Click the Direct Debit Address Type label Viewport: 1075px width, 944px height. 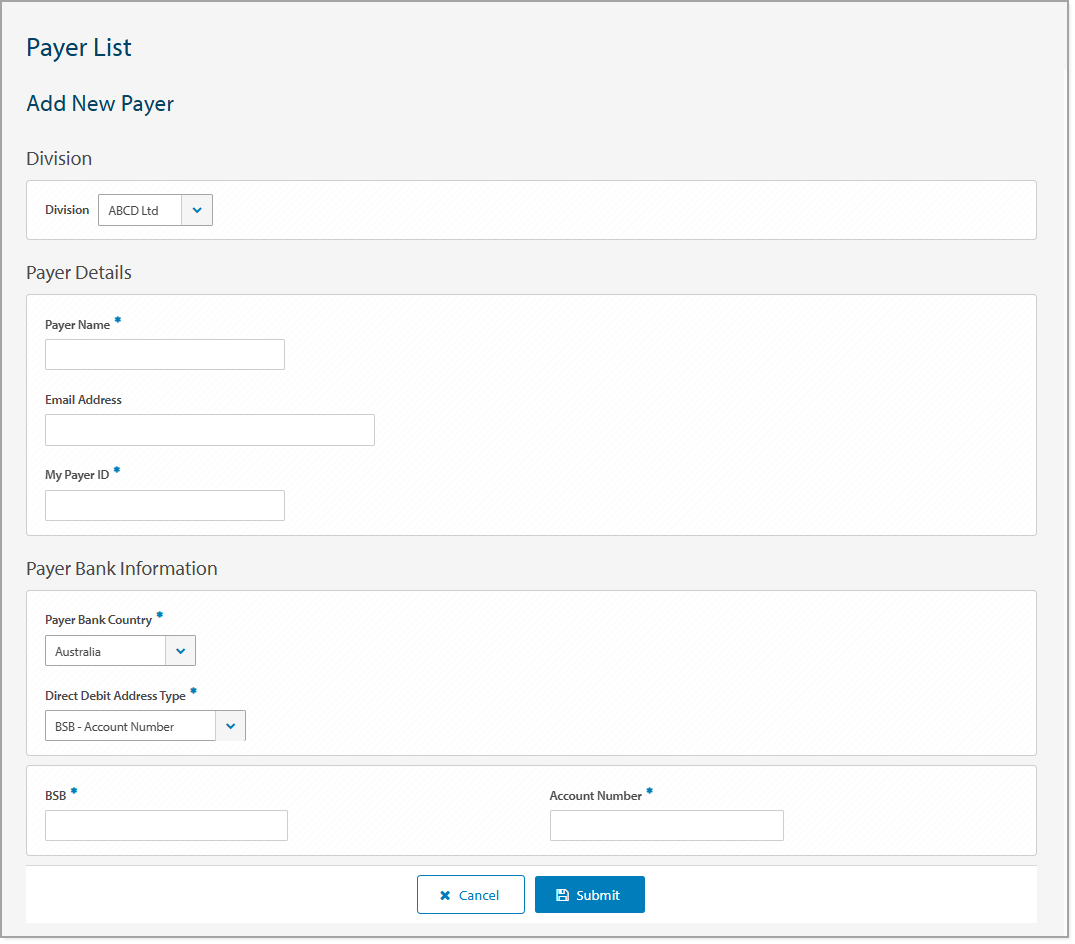[115, 696]
